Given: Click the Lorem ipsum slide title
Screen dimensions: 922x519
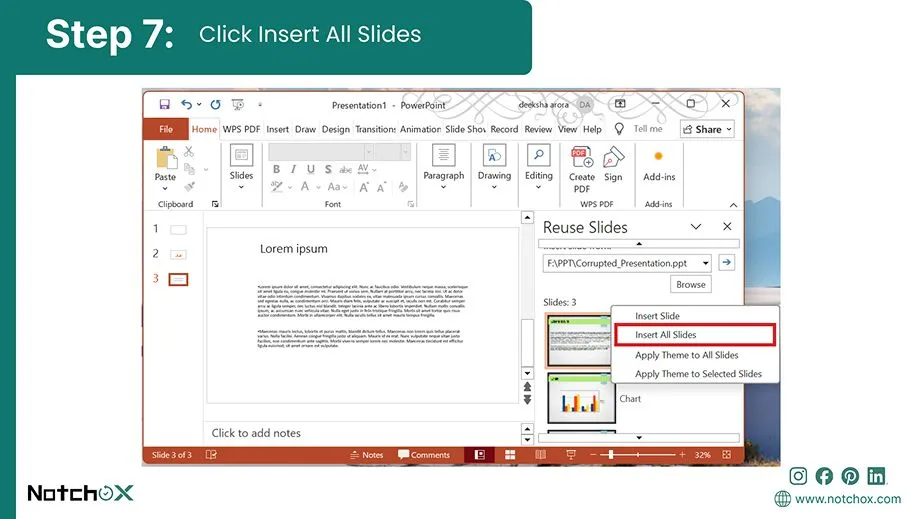Looking at the screenshot, I should [293, 249].
